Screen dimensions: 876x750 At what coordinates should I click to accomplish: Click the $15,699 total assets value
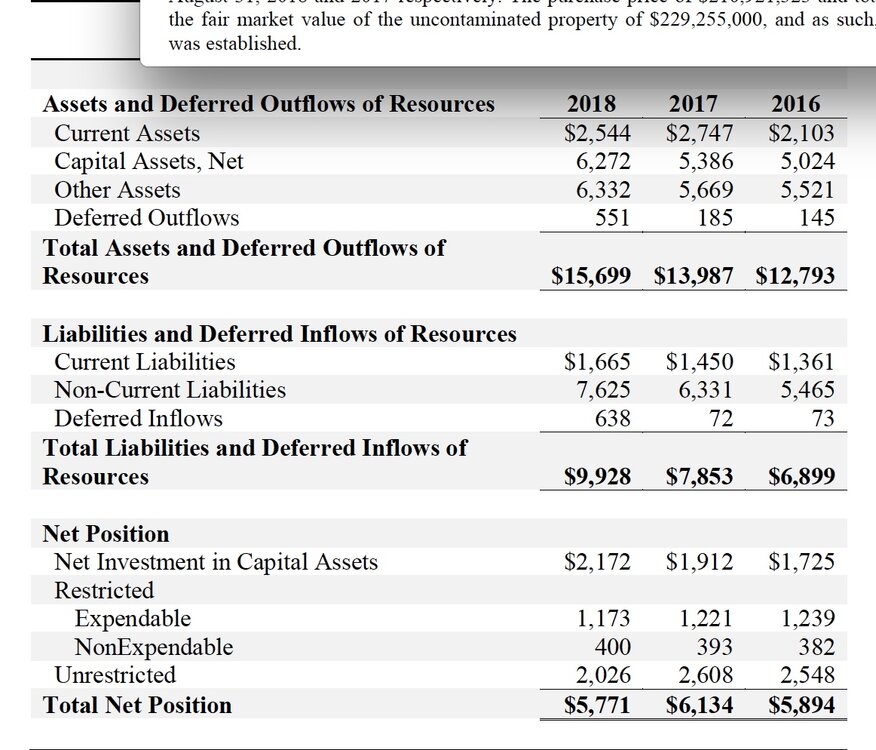591,276
